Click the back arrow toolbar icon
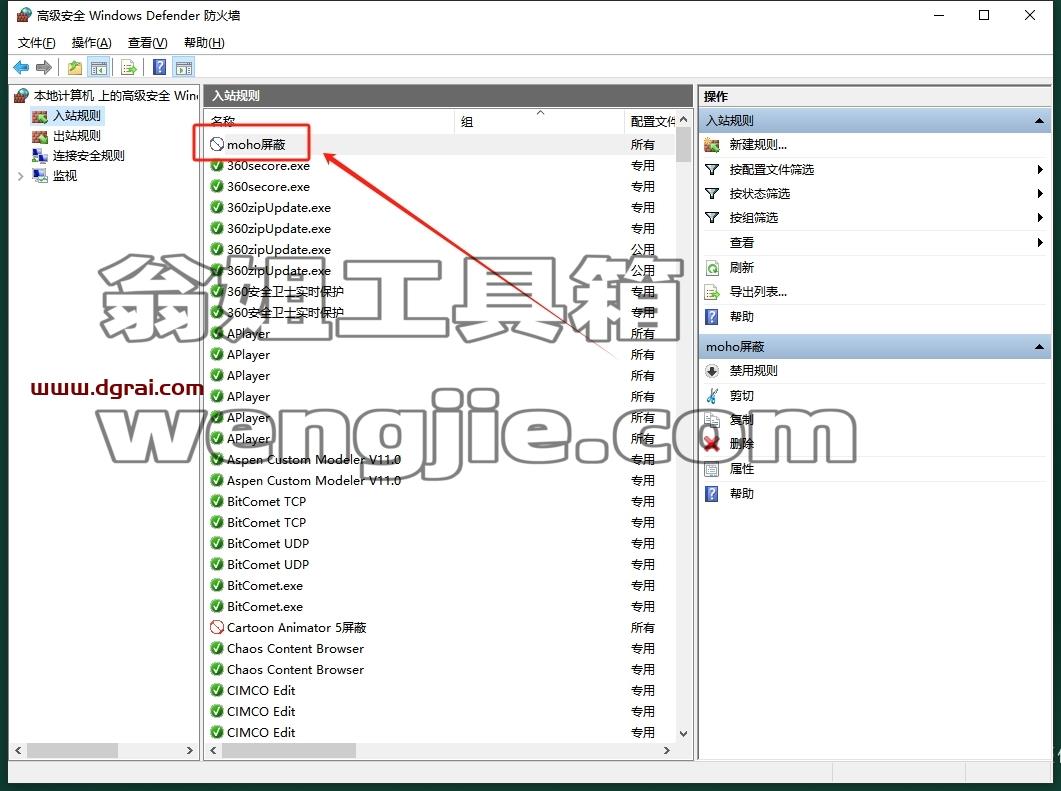The width and height of the screenshot is (1061, 791). point(21,67)
